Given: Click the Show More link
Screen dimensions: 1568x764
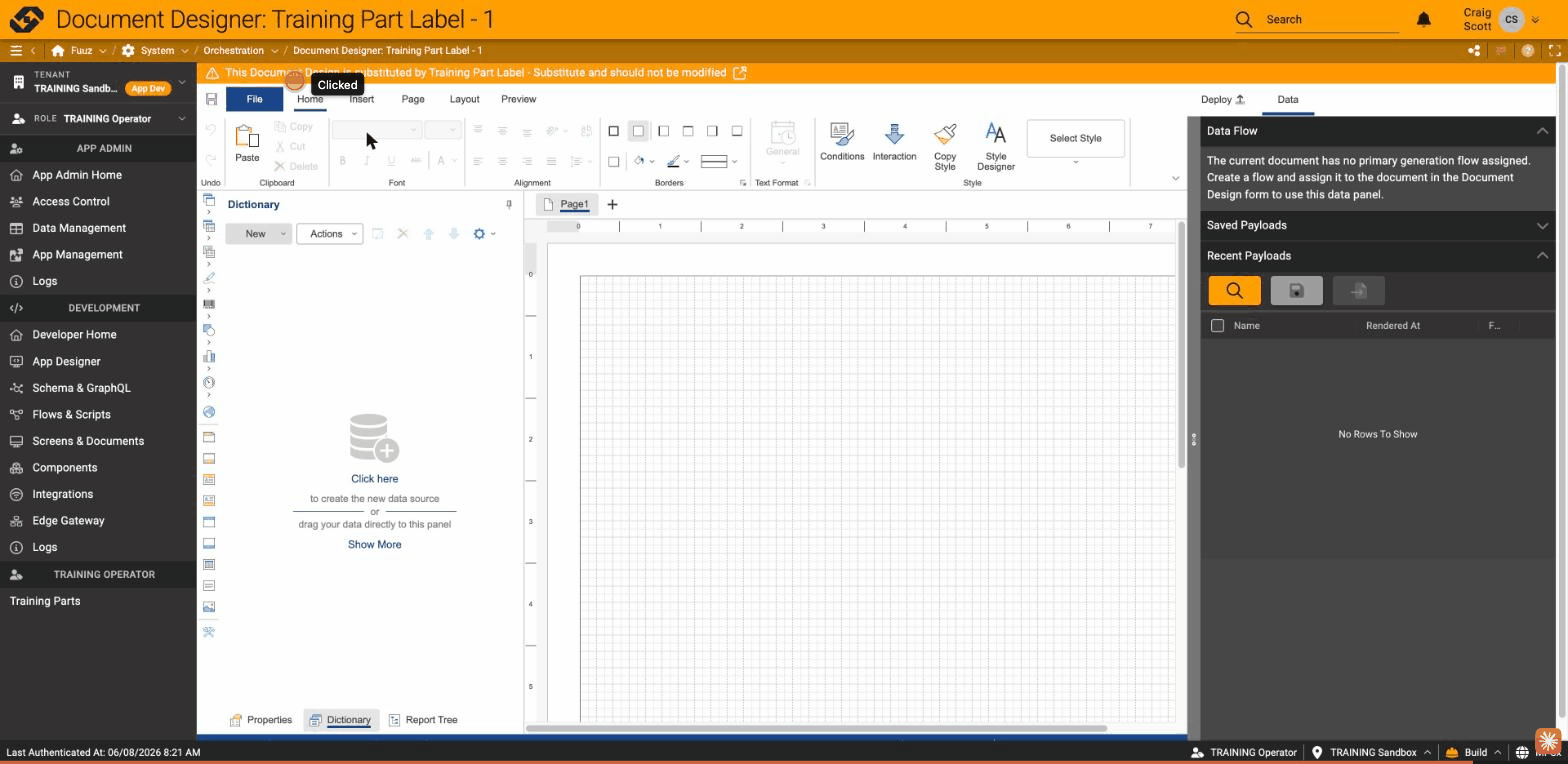Looking at the screenshot, I should (374, 545).
